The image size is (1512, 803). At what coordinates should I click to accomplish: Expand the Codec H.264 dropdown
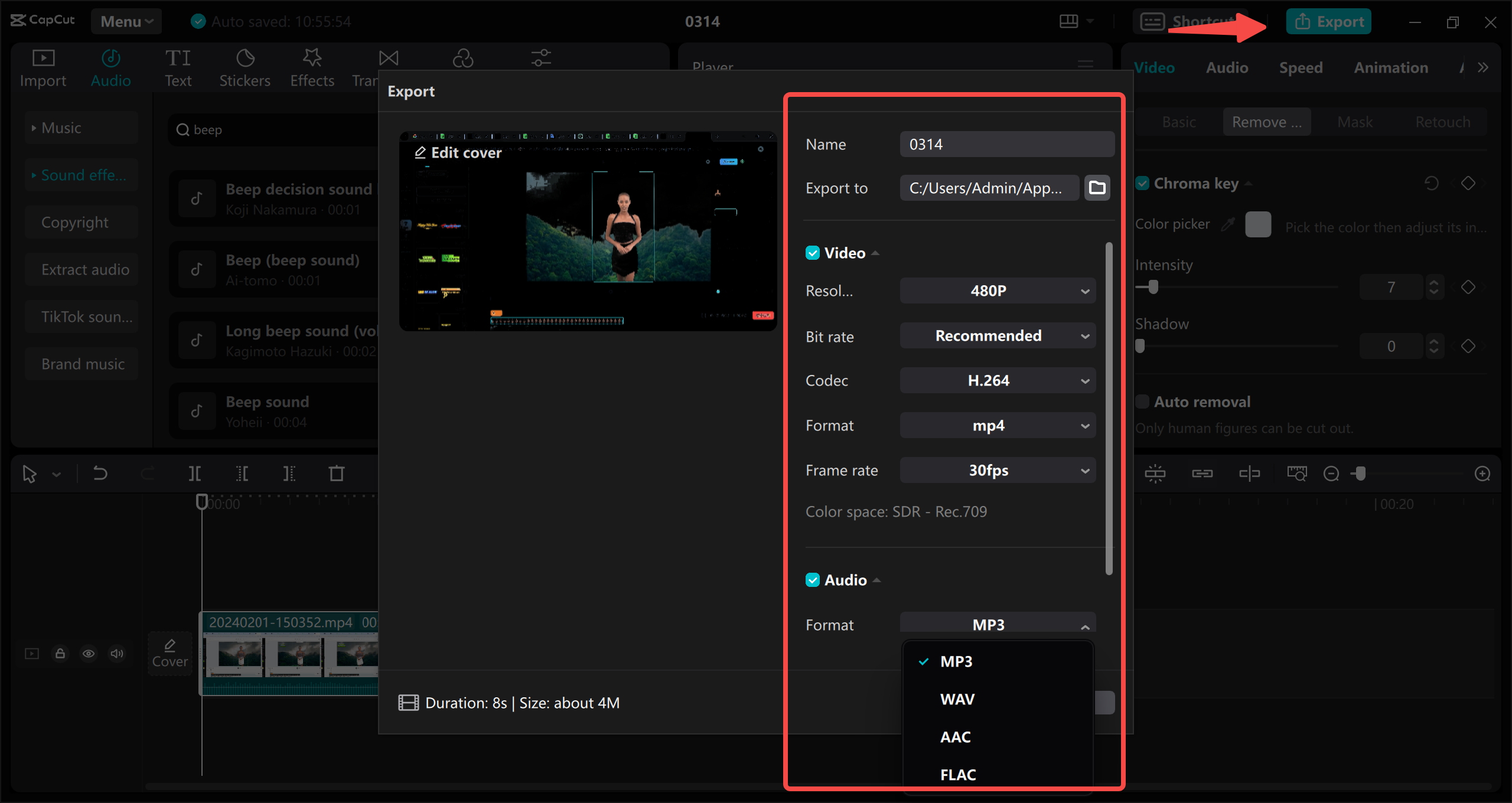click(997, 380)
